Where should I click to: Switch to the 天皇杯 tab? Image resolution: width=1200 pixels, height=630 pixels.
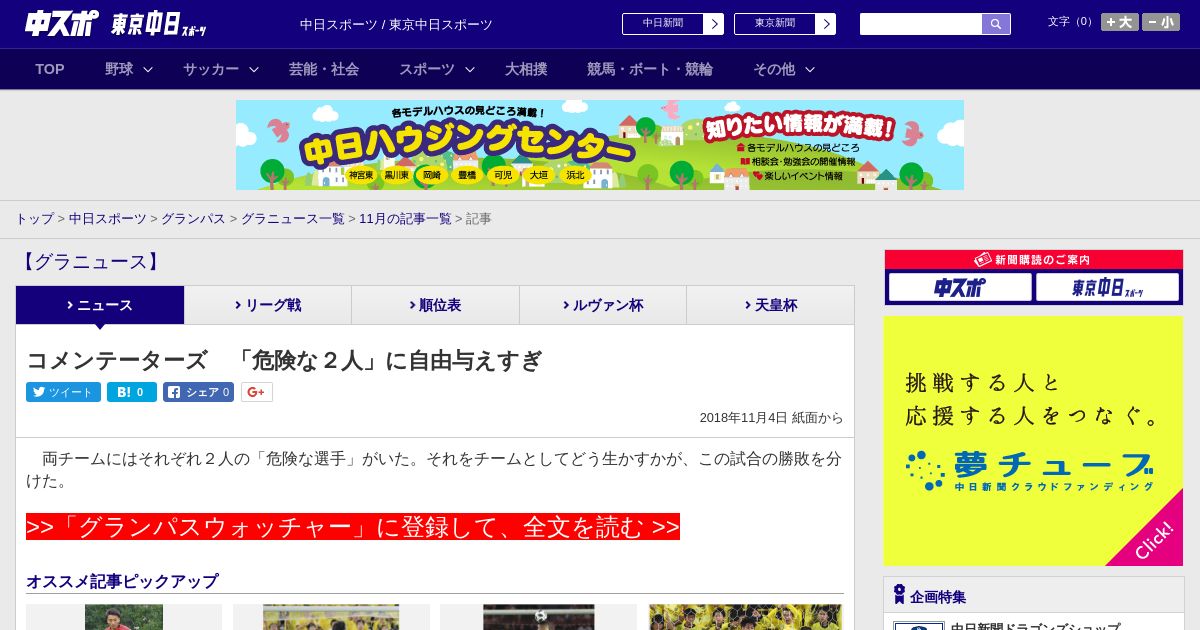770,305
